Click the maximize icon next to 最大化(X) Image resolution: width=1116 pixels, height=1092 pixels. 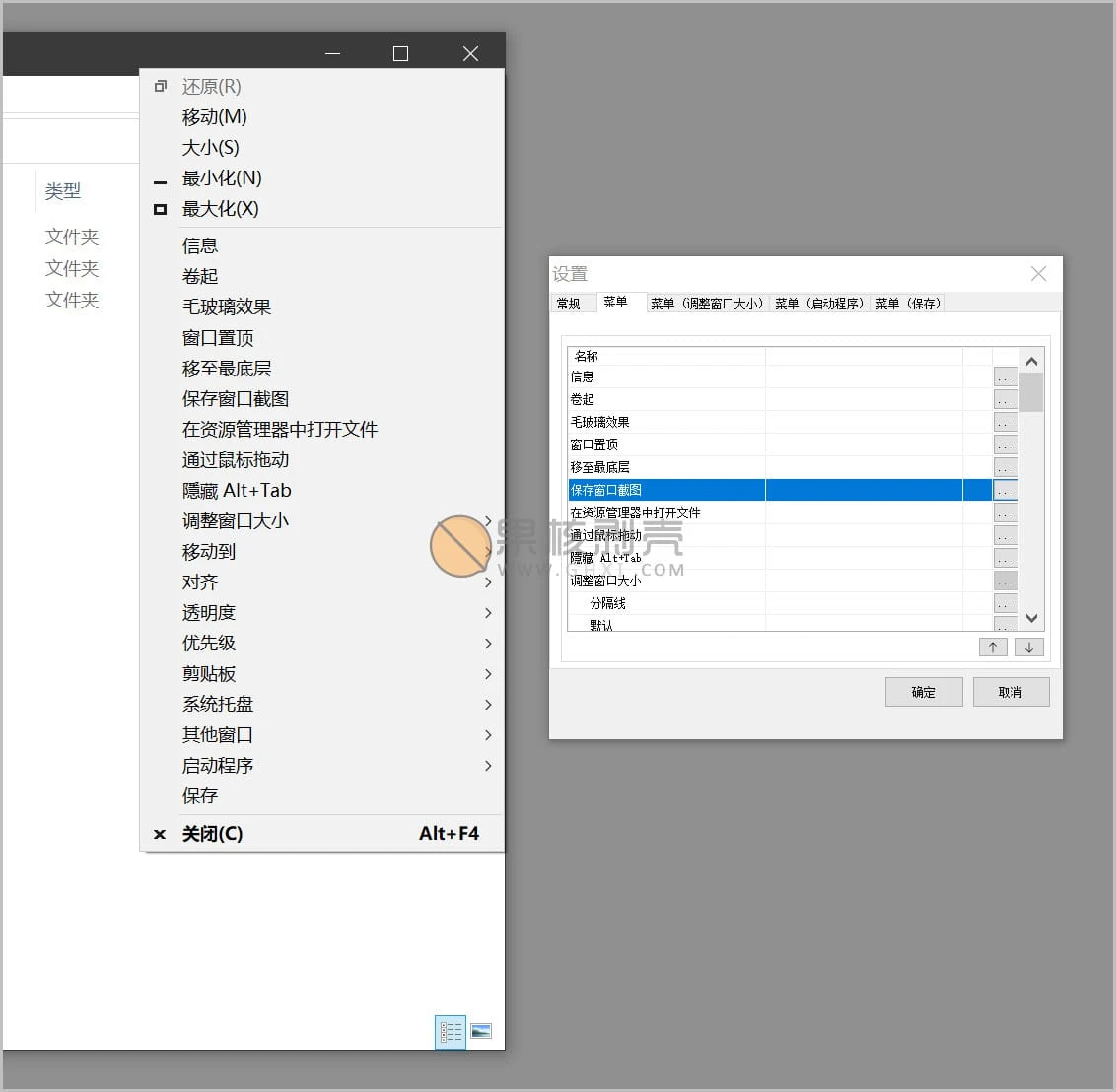[159, 209]
